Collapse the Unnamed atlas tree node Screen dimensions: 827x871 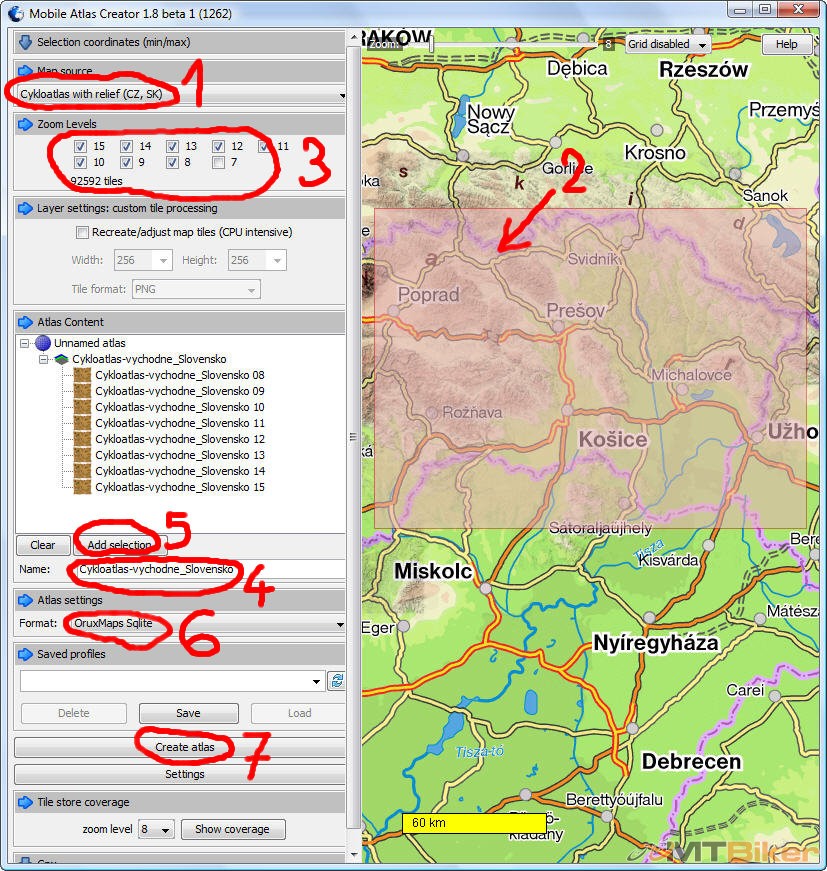tap(24, 343)
